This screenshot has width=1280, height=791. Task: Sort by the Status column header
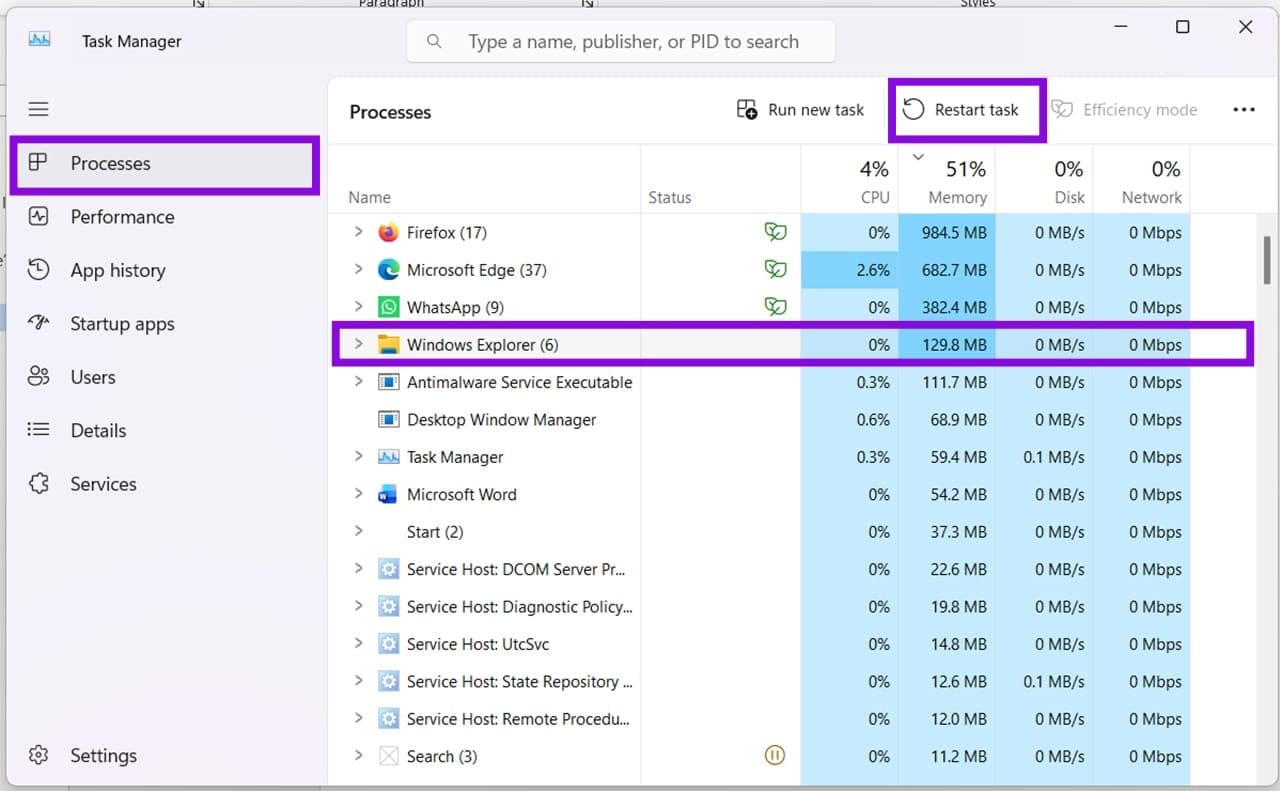click(720, 179)
